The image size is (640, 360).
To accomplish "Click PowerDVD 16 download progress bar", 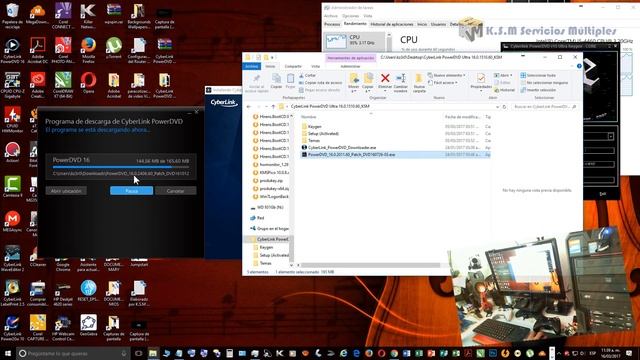I will (x=121, y=167).
